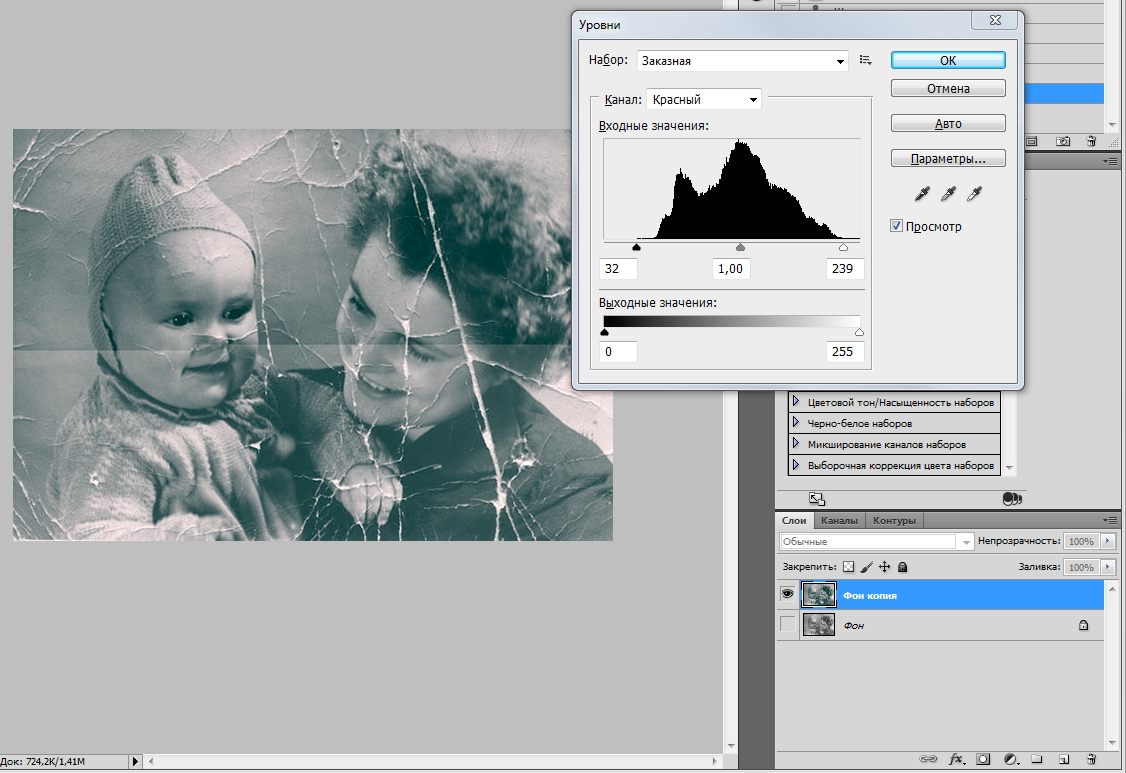
Task: Open the Набор preset dropdown
Action: [742, 61]
